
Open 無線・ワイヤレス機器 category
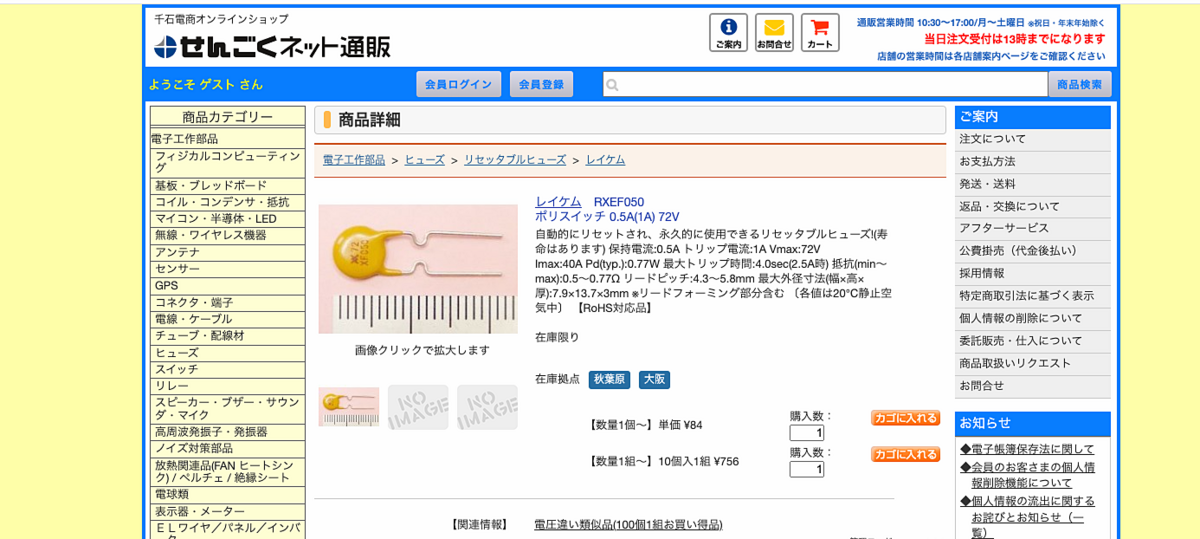[227, 235]
